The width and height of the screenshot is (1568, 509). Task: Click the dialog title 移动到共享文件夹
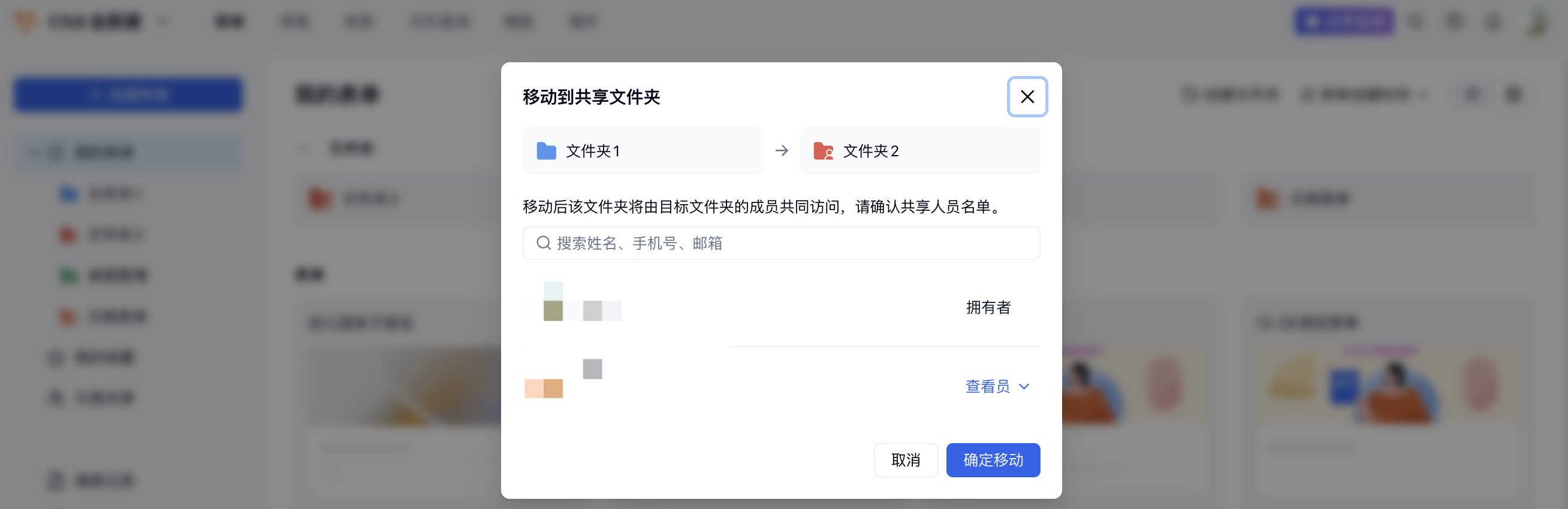tap(591, 97)
